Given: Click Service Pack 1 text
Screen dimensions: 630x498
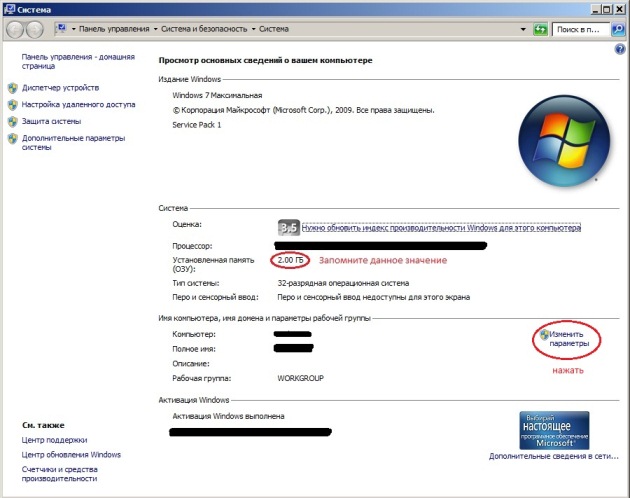Looking at the screenshot, I should pyautogui.click(x=196, y=125).
